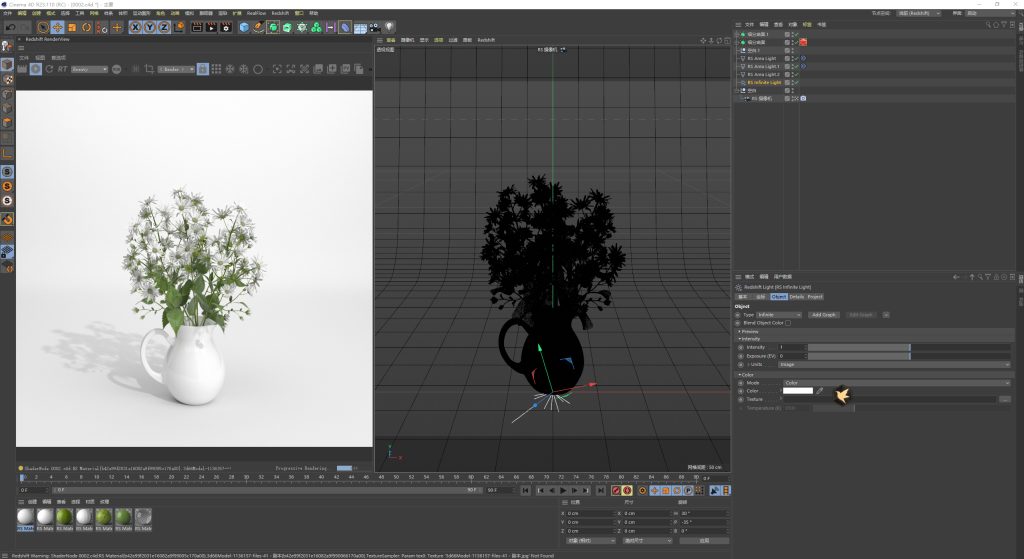Enable the Blend Object Color checkbox
Viewport: 1024px width, 559px height.
click(788, 323)
